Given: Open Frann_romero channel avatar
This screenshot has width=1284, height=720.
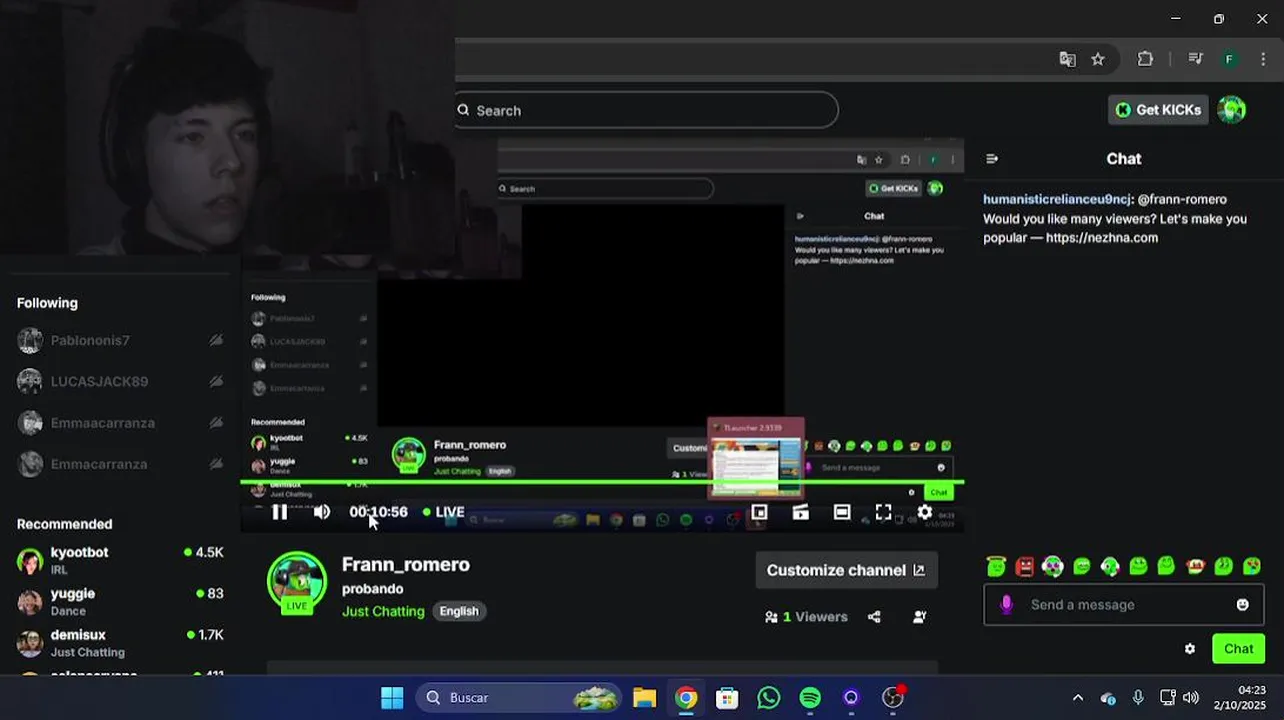Looking at the screenshot, I should tap(297, 581).
